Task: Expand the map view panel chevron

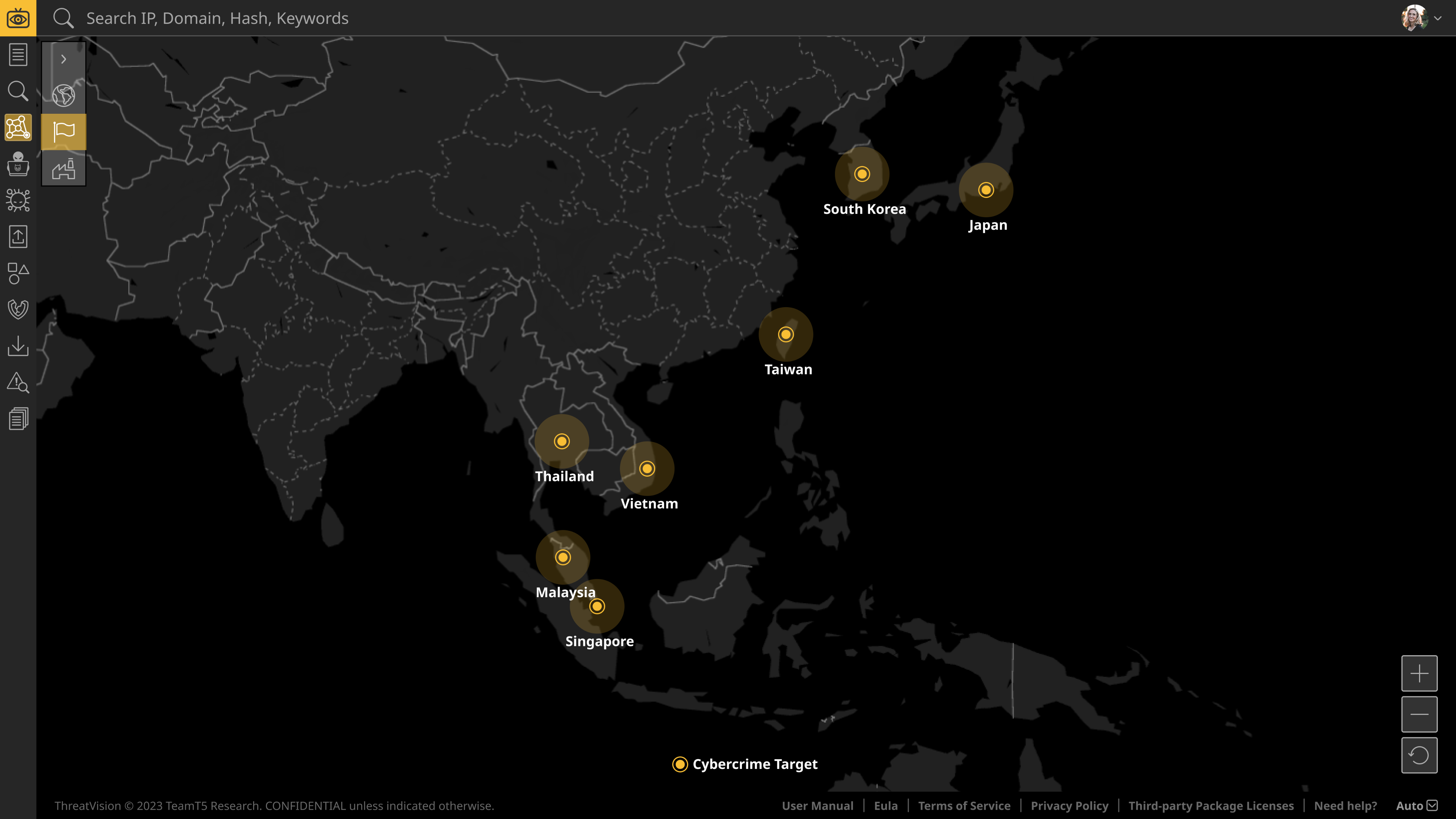Action: tap(63, 59)
